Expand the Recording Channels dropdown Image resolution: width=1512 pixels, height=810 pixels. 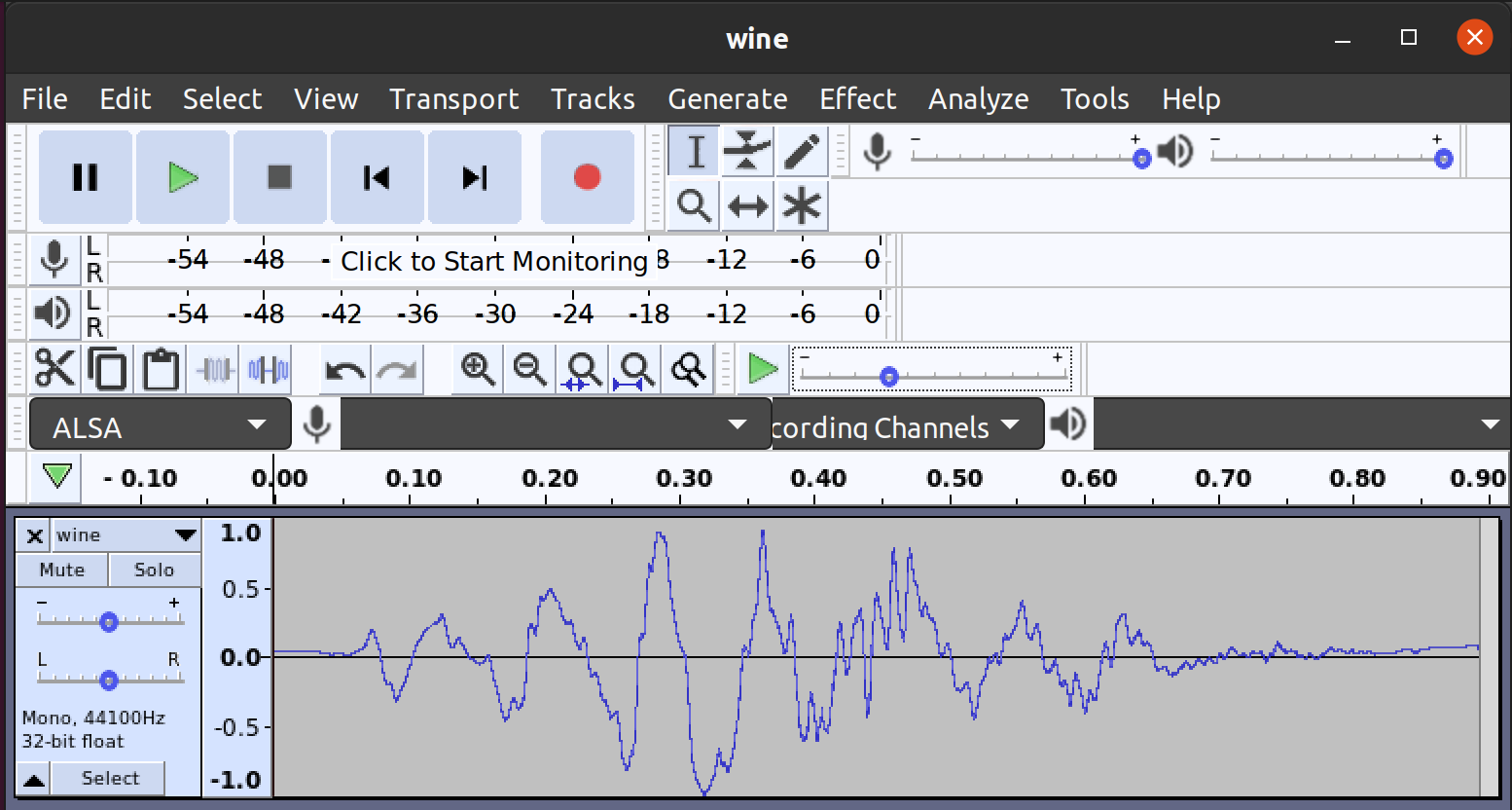(x=907, y=424)
